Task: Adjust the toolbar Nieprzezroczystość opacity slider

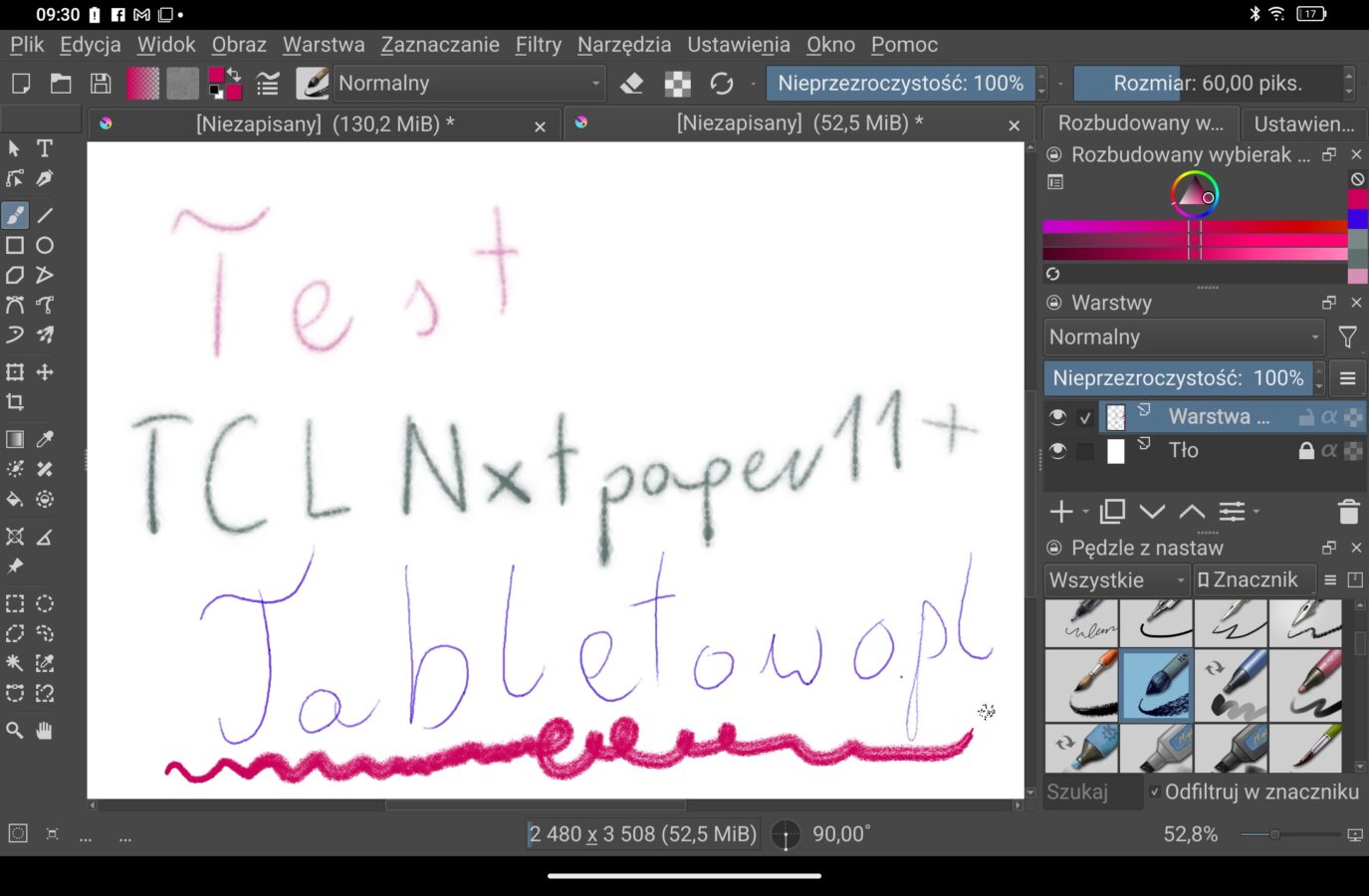Action: (900, 84)
